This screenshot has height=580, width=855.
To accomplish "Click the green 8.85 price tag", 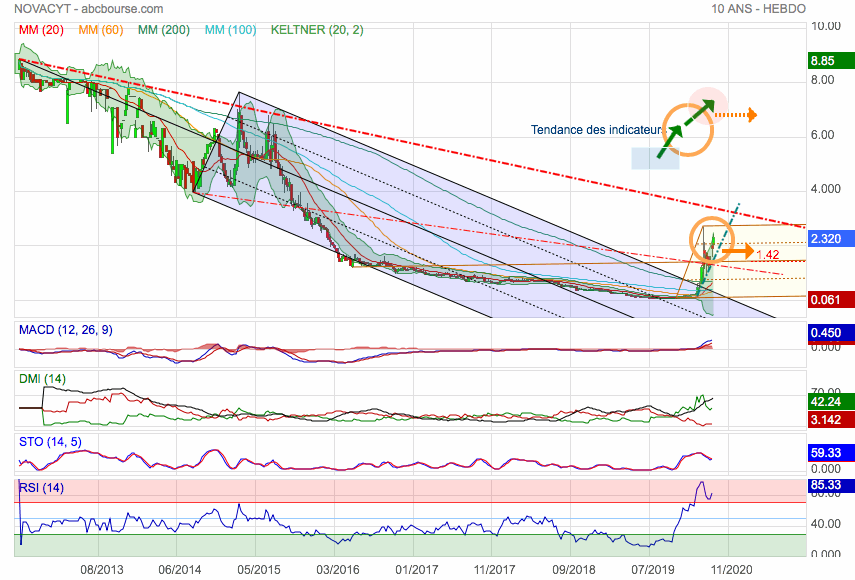I will (x=831, y=61).
